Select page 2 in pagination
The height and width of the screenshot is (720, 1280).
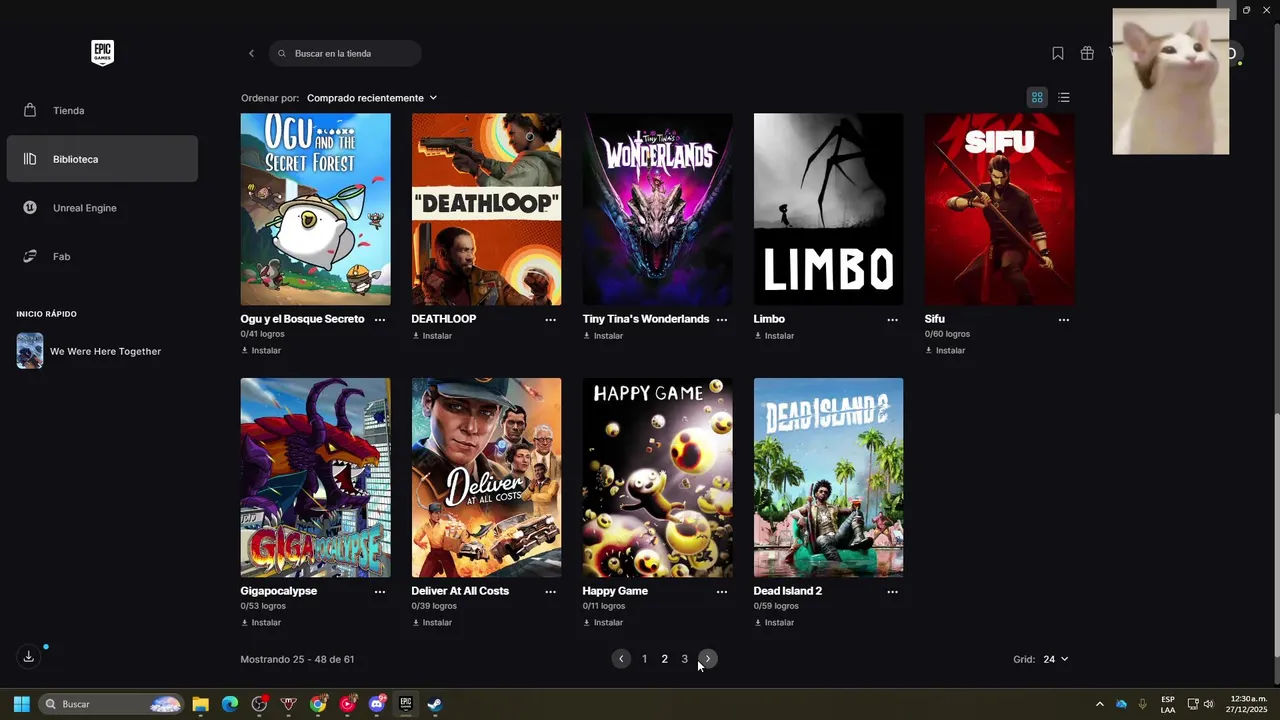point(664,659)
